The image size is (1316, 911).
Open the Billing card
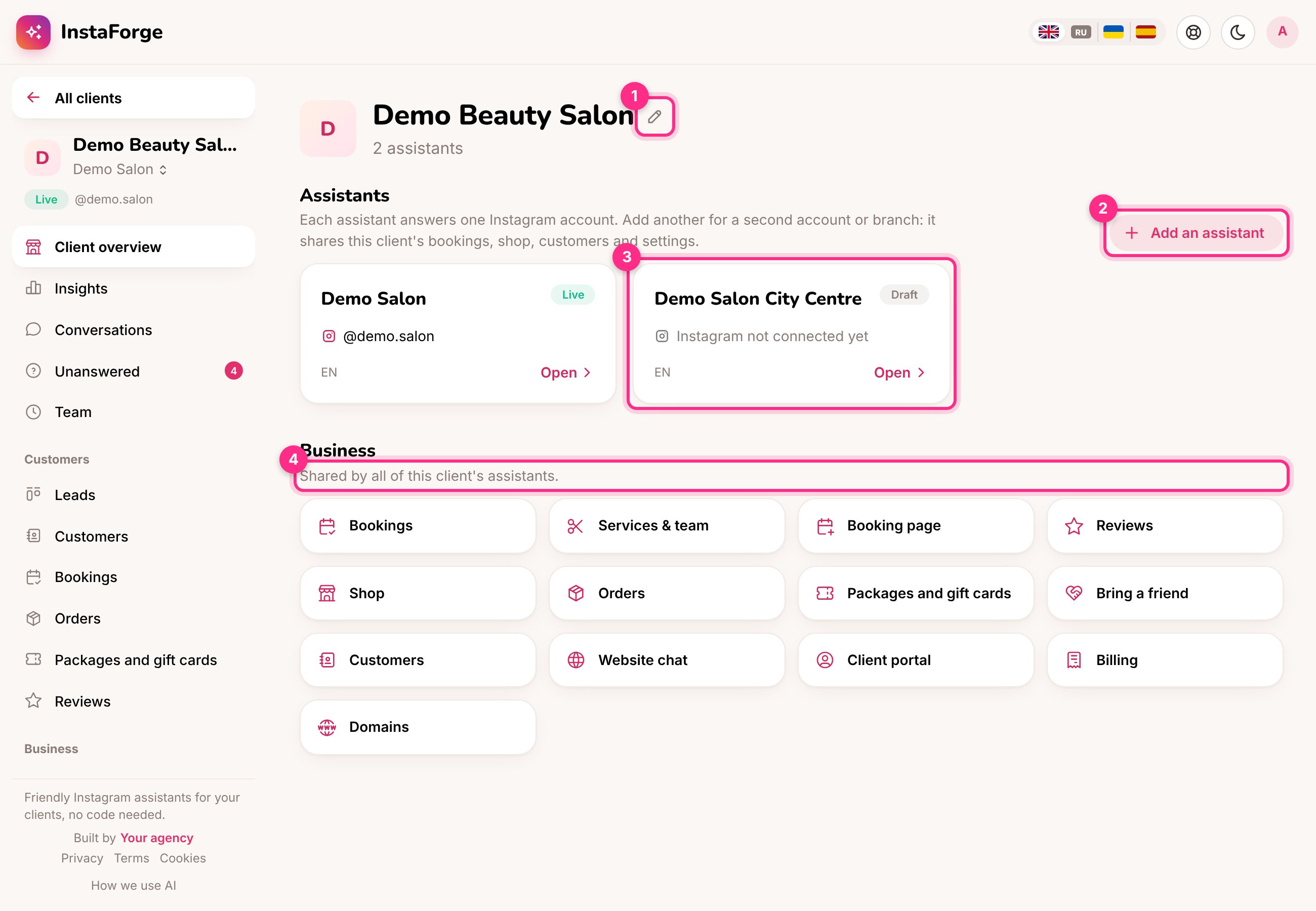[1165, 660]
